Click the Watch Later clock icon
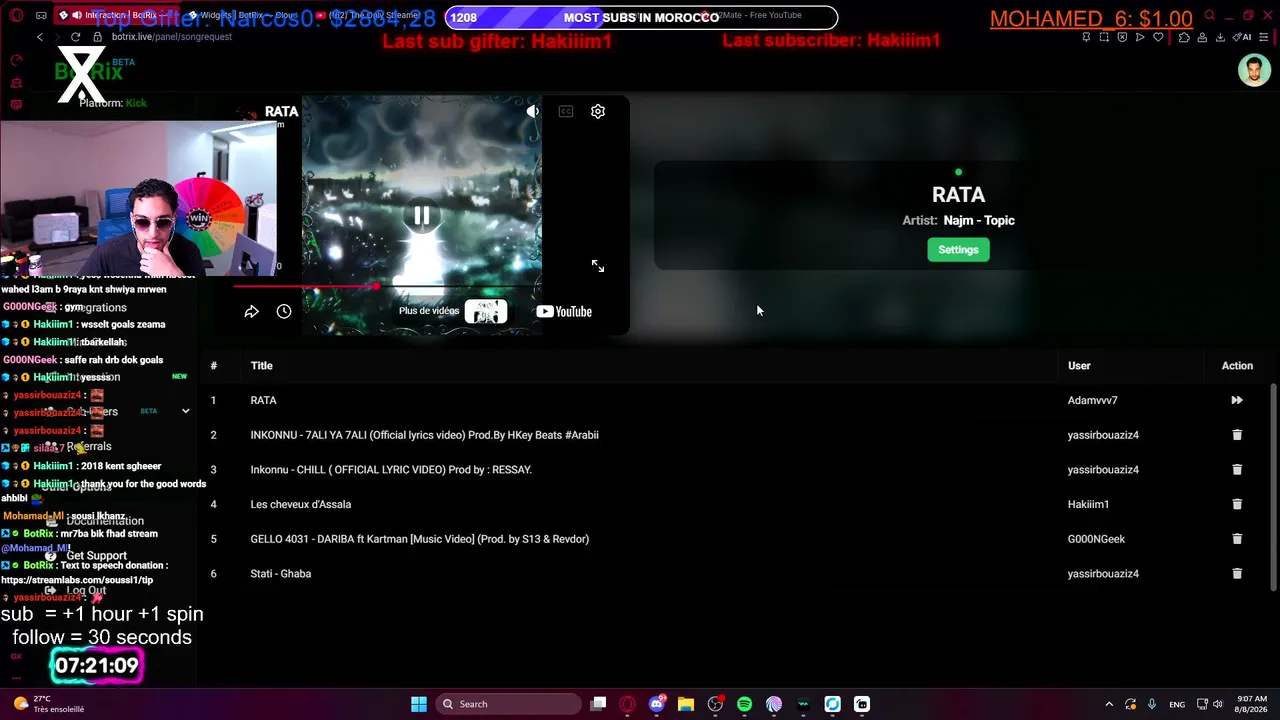 pos(284,311)
